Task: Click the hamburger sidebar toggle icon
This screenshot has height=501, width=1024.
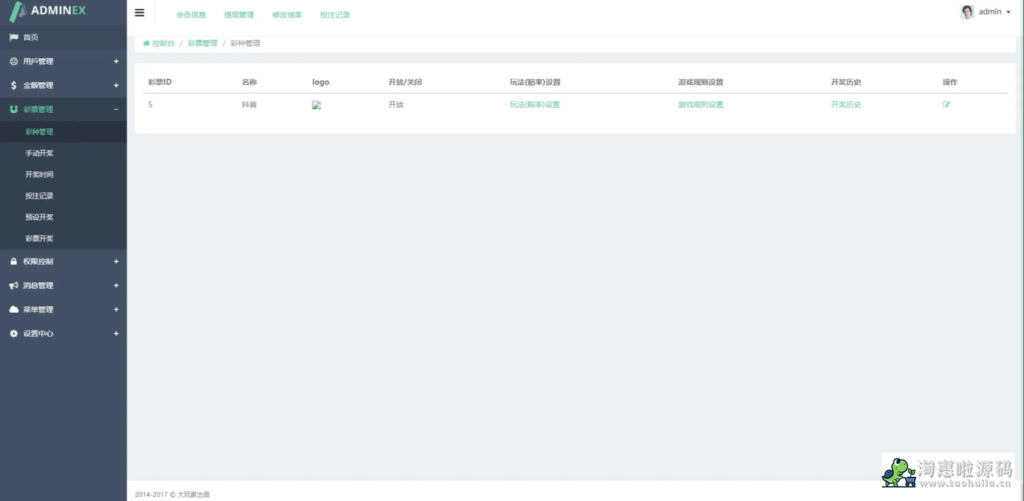Action: click(x=139, y=13)
